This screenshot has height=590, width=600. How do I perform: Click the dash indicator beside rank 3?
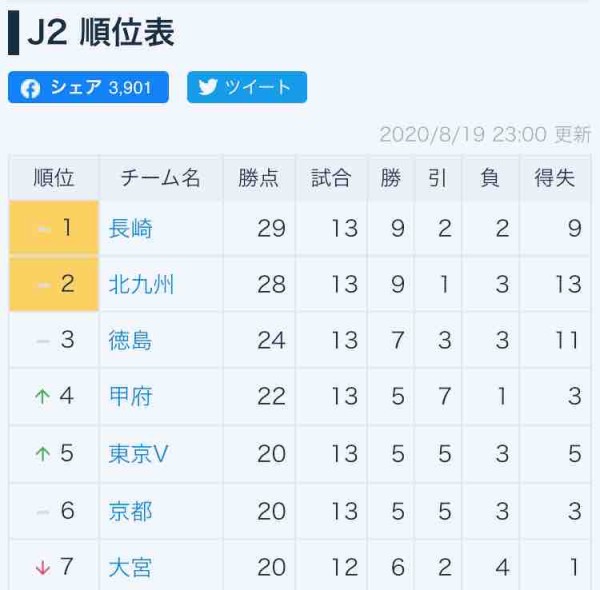pyautogui.click(x=43, y=341)
